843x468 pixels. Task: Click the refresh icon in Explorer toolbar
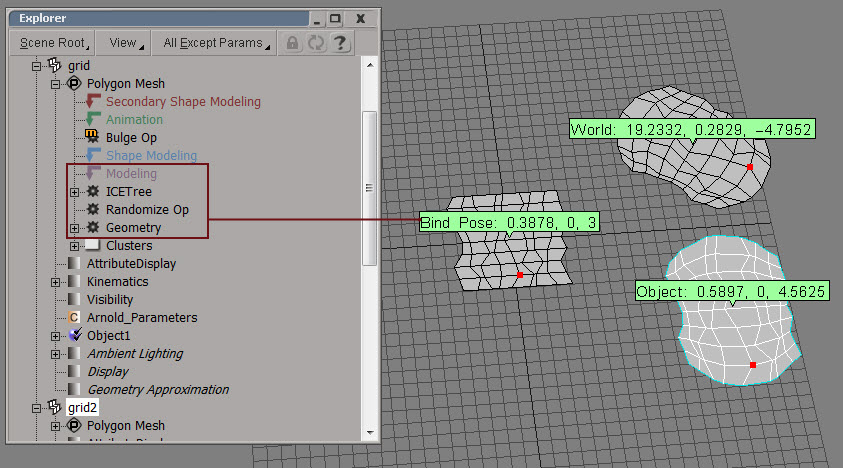(317, 43)
